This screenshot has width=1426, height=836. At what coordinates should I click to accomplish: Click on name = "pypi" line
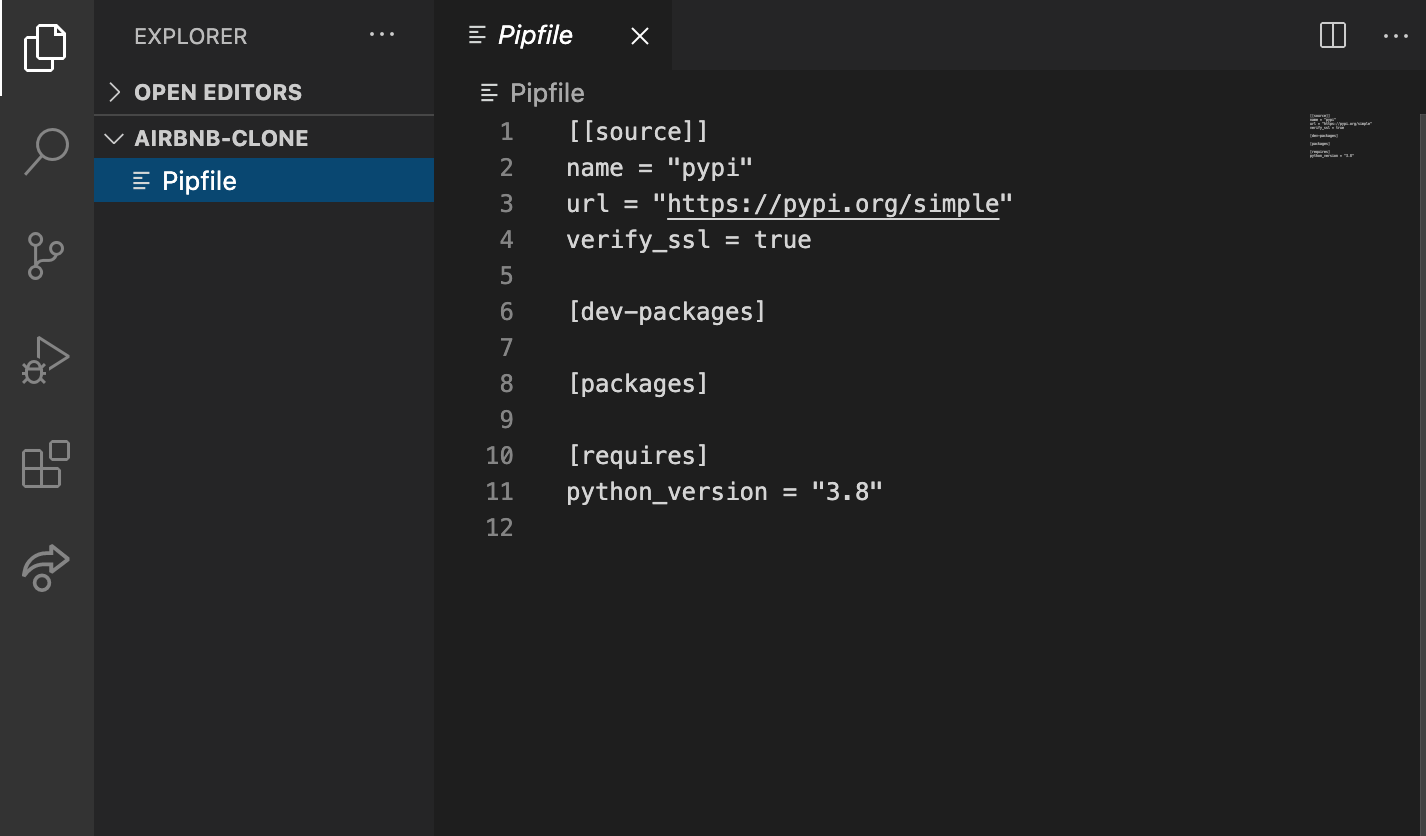tap(659, 168)
